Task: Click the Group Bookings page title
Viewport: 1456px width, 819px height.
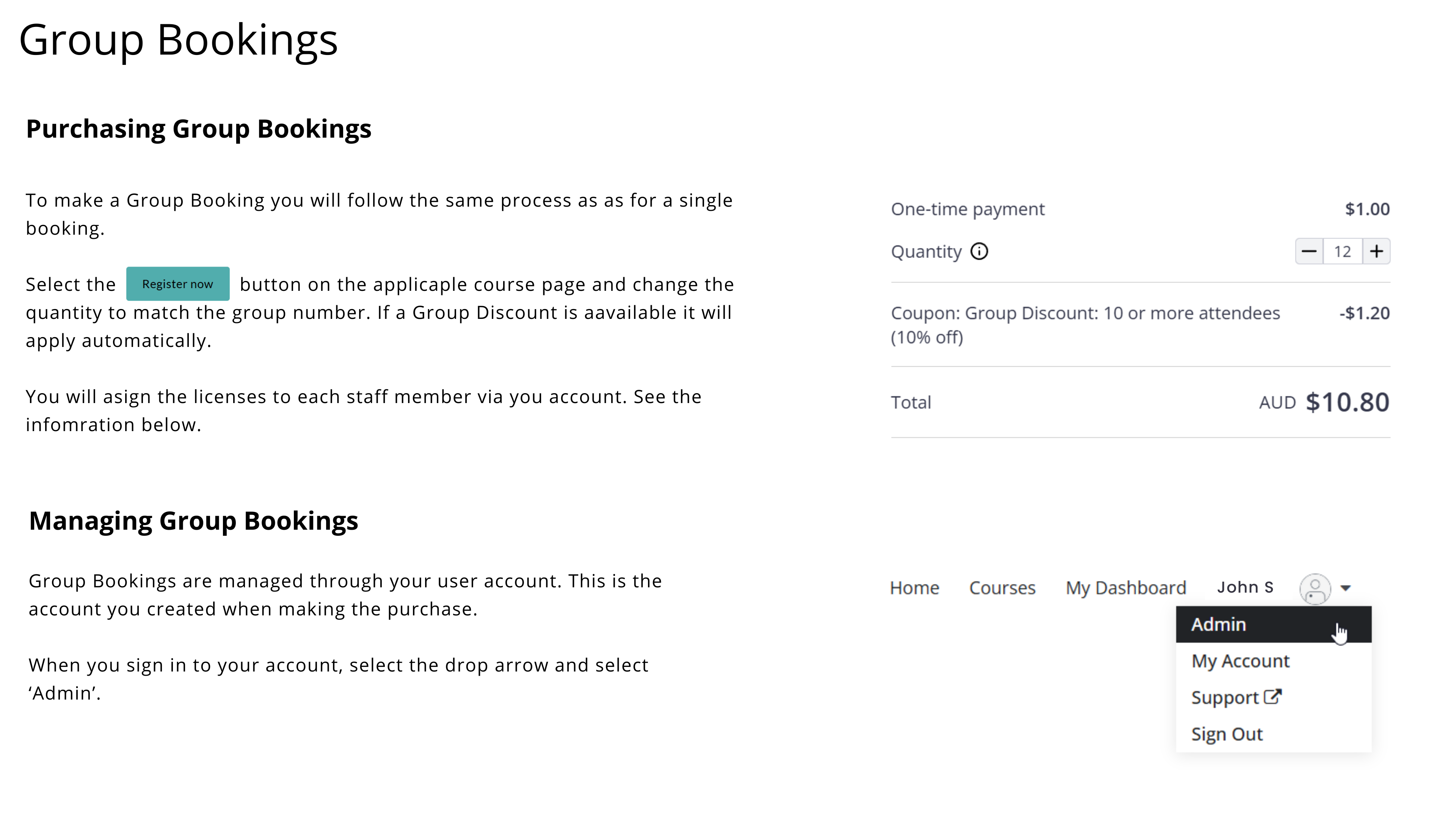Action: pyautogui.click(x=179, y=40)
